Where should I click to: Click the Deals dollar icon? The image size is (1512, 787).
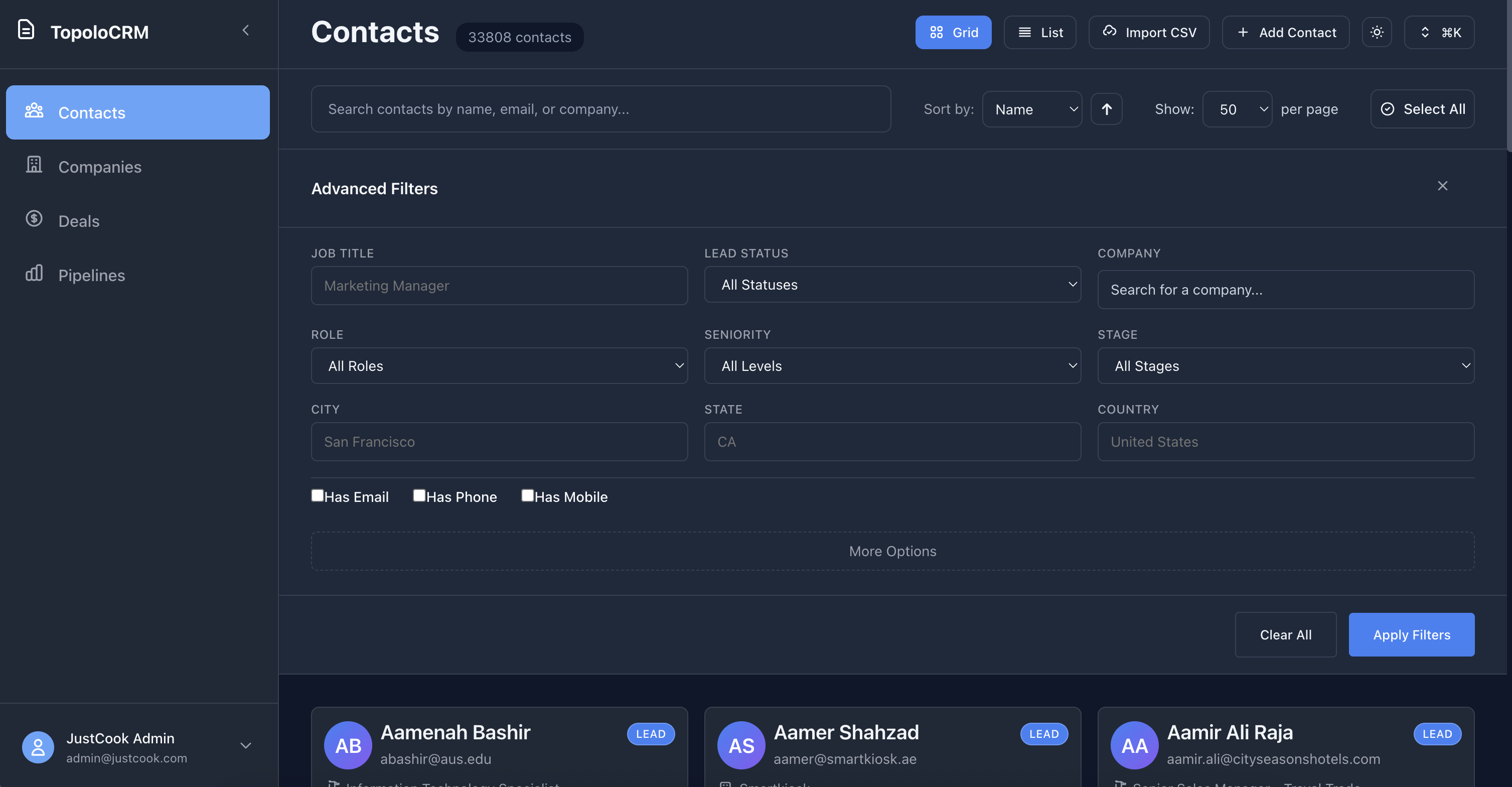(34, 218)
